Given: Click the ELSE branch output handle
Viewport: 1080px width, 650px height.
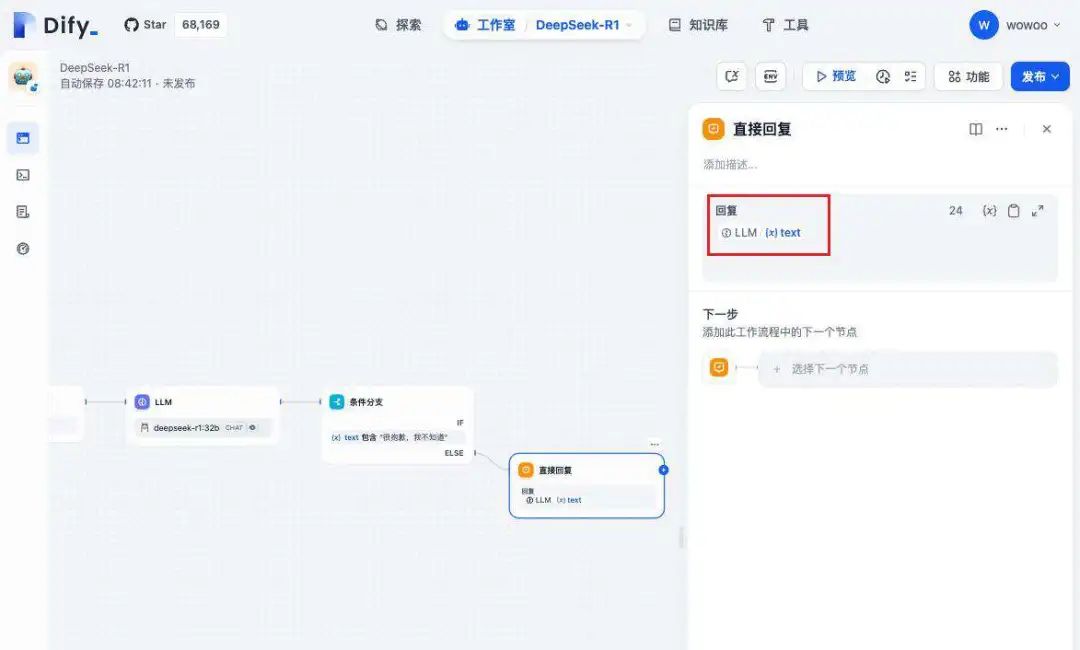Looking at the screenshot, I should [475, 453].
